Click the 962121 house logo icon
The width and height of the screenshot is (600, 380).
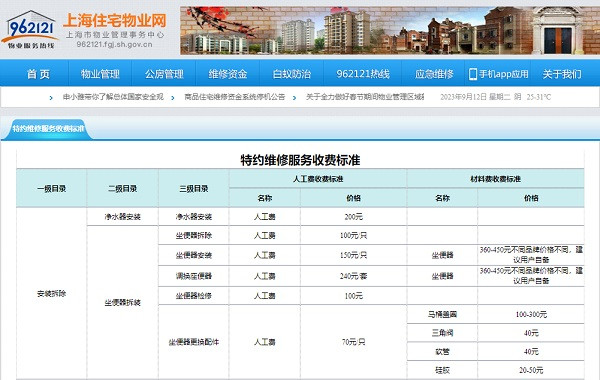[30, 30]
